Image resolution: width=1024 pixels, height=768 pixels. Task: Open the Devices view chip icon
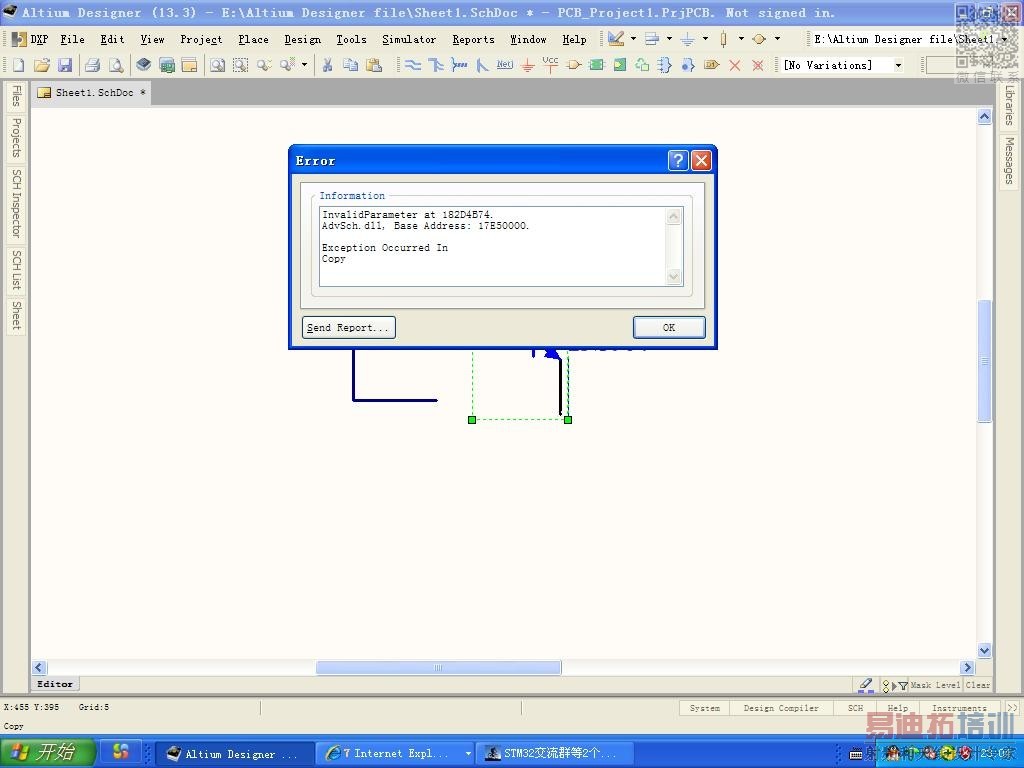[144, 65]
